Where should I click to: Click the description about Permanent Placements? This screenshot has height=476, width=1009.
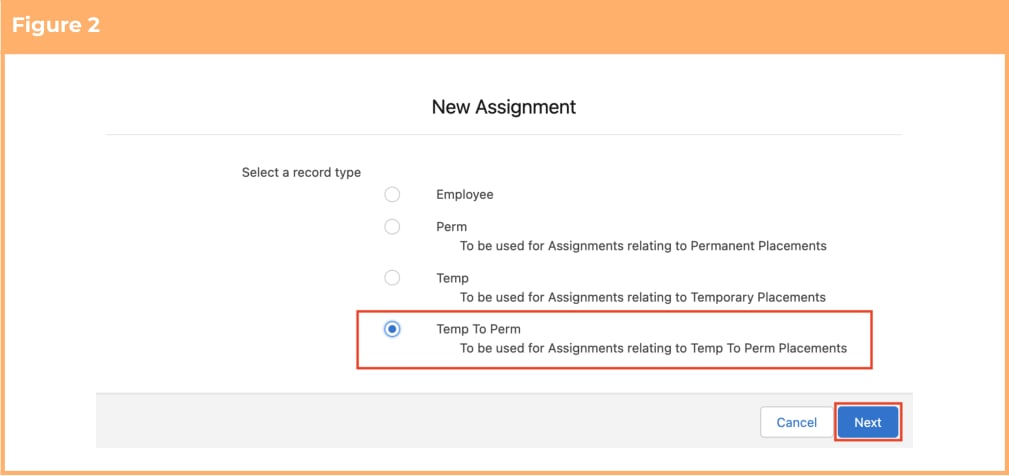[643, 246]
